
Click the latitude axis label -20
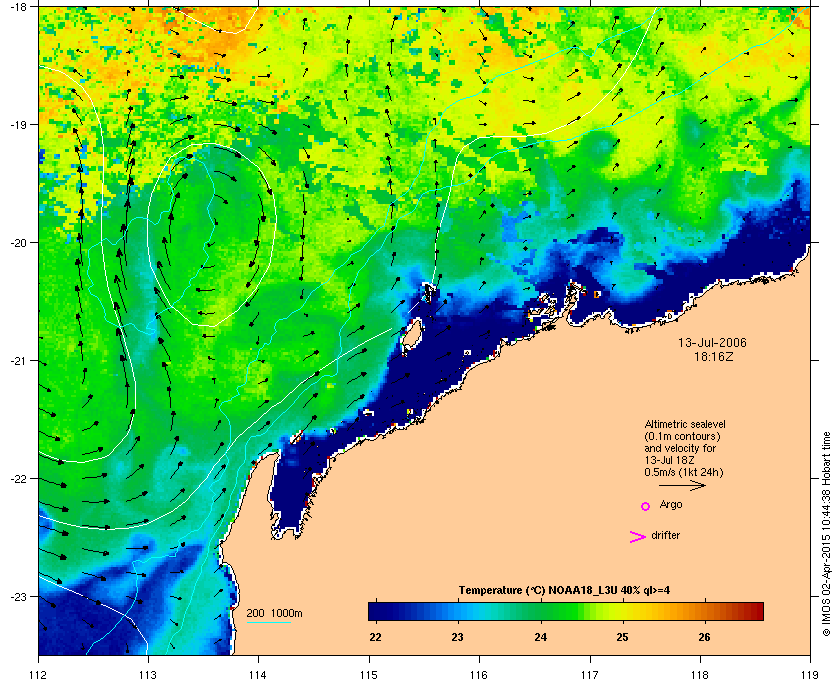(18, 243)
